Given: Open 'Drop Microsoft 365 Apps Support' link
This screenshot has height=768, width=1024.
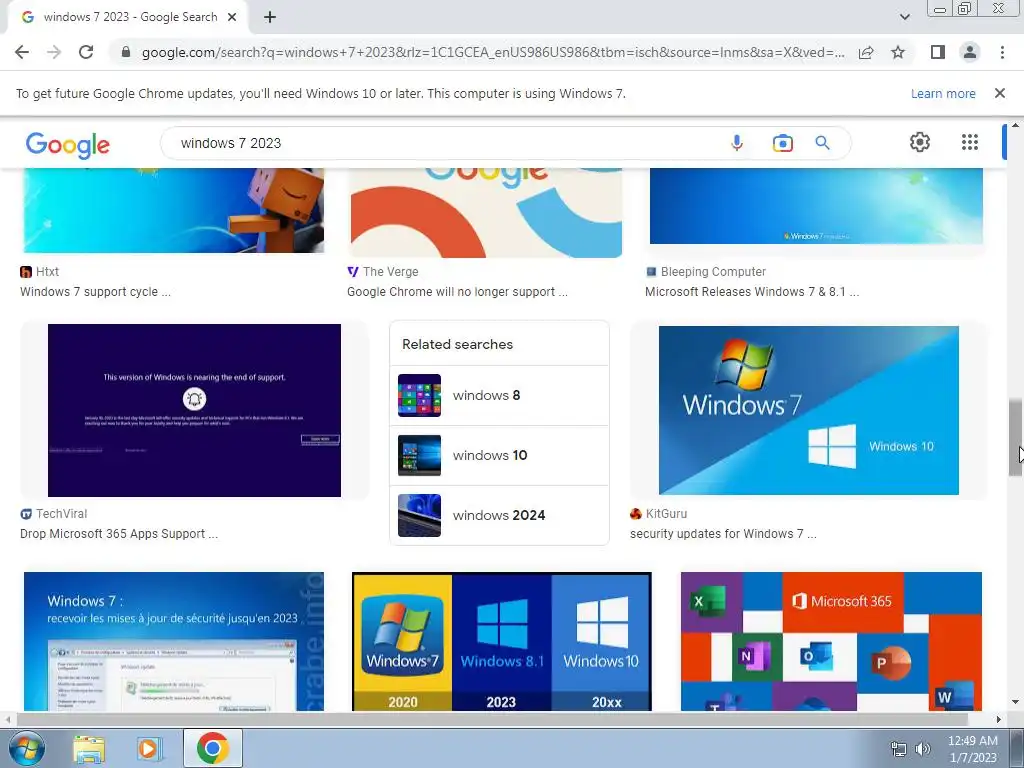Looking at the screenshot, I should coord(119,534).
